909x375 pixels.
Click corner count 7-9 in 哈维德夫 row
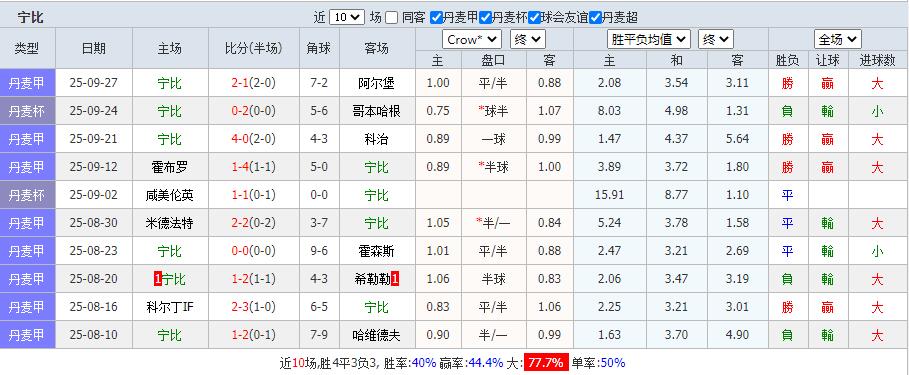[x=319, y=335]
